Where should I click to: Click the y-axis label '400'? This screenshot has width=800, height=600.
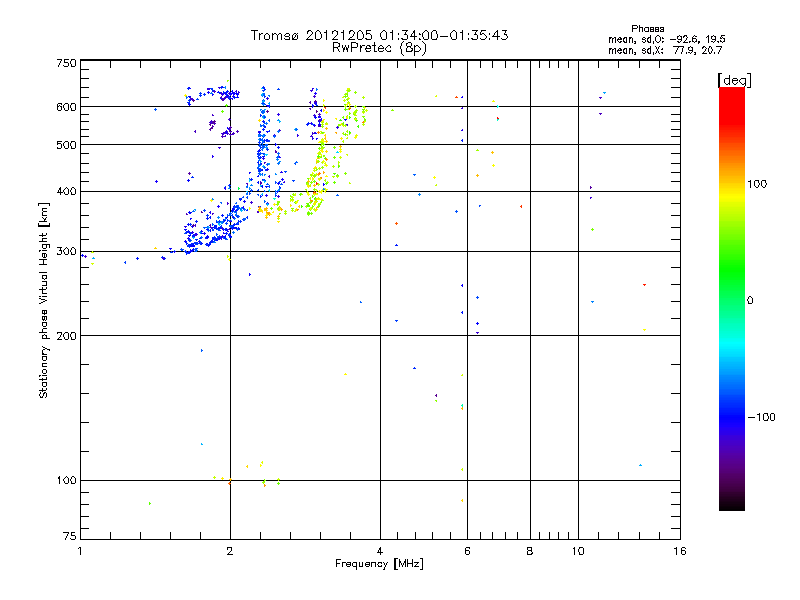point(66,191)
